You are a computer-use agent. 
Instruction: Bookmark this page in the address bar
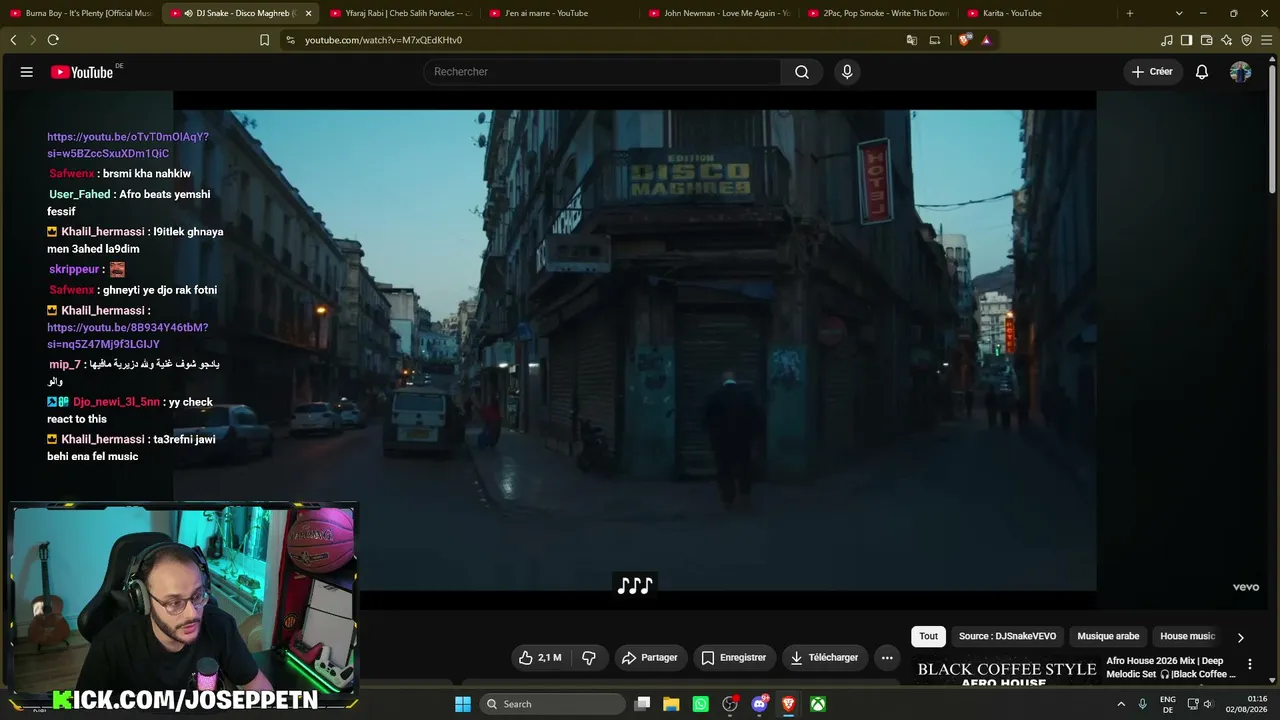pyautogui.click(x=264, y=40)
